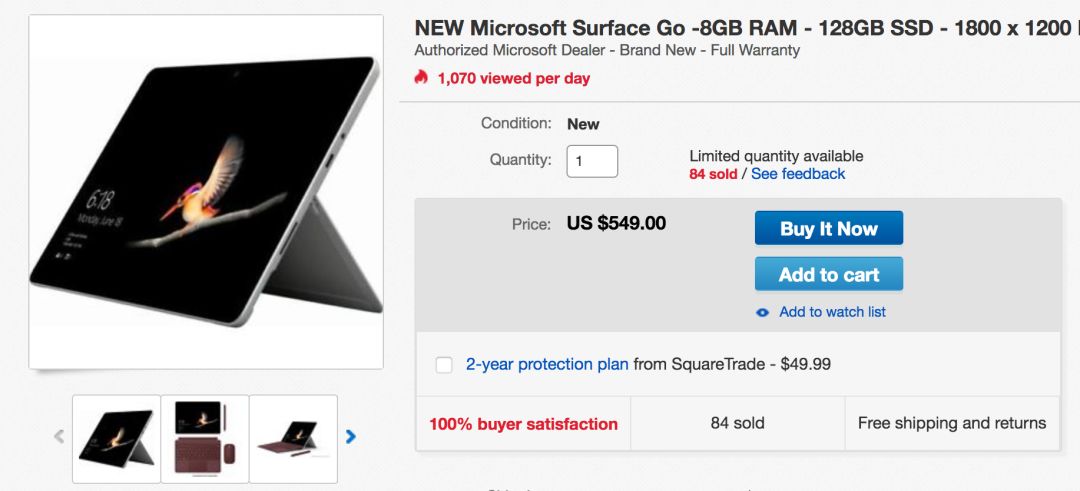
Task: Enable the 2-year protection plan checkbox
Action: (444, 365)
